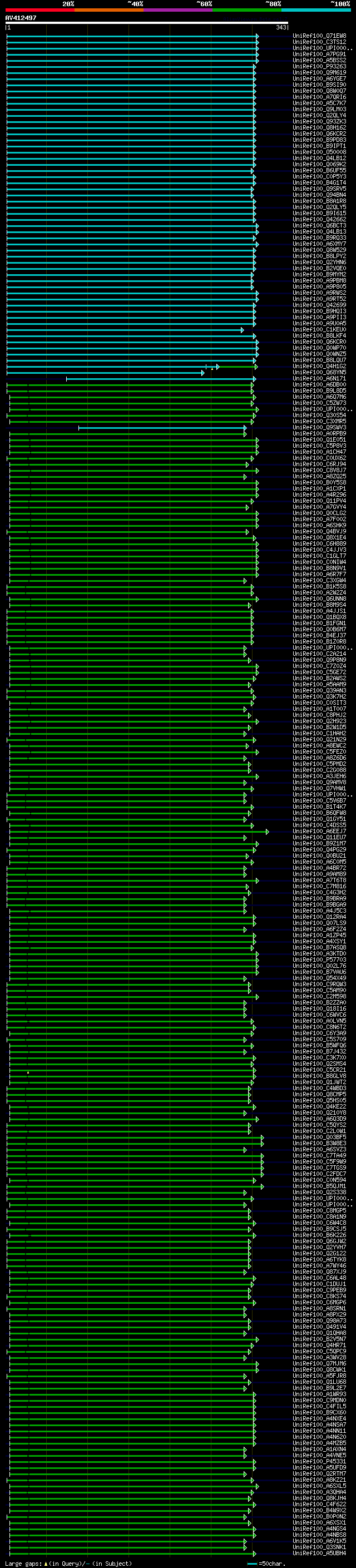Click the red 20% identity legend segment
The width and height of the screenshot is (356, 1568).
point(40,10)
